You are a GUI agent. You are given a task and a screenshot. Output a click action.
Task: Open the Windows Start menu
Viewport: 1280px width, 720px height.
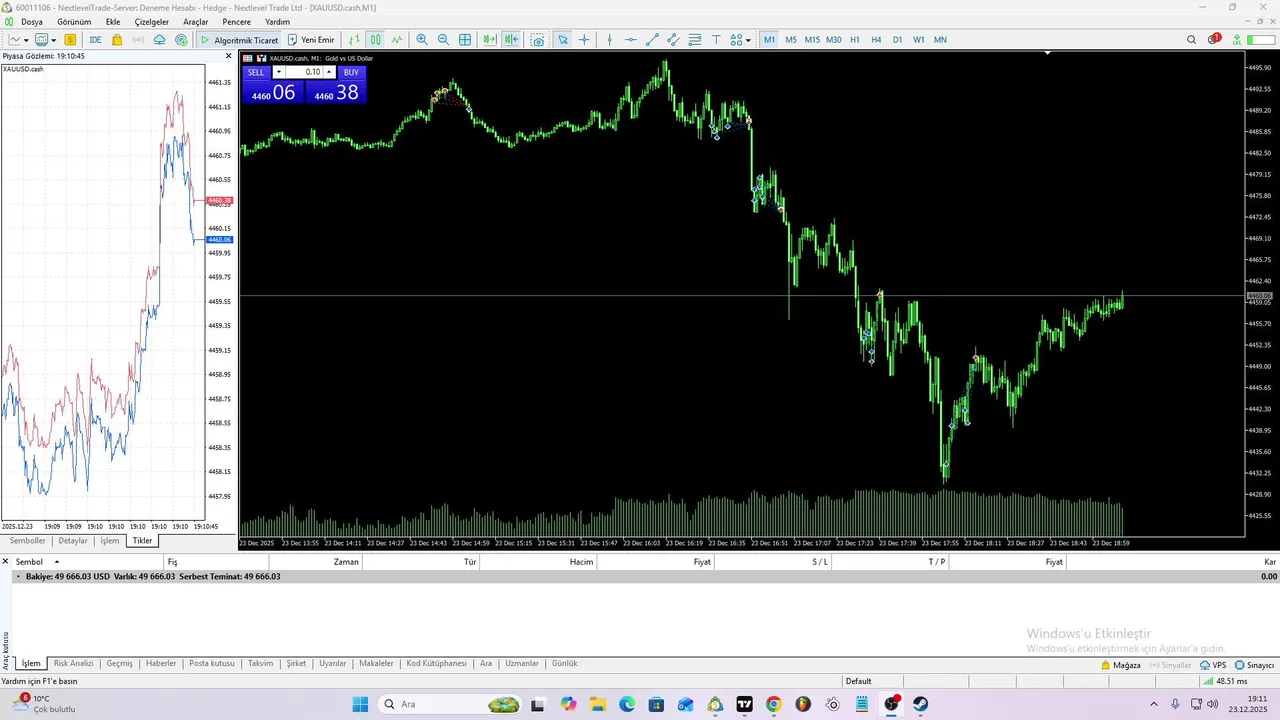tap(360, 704)
